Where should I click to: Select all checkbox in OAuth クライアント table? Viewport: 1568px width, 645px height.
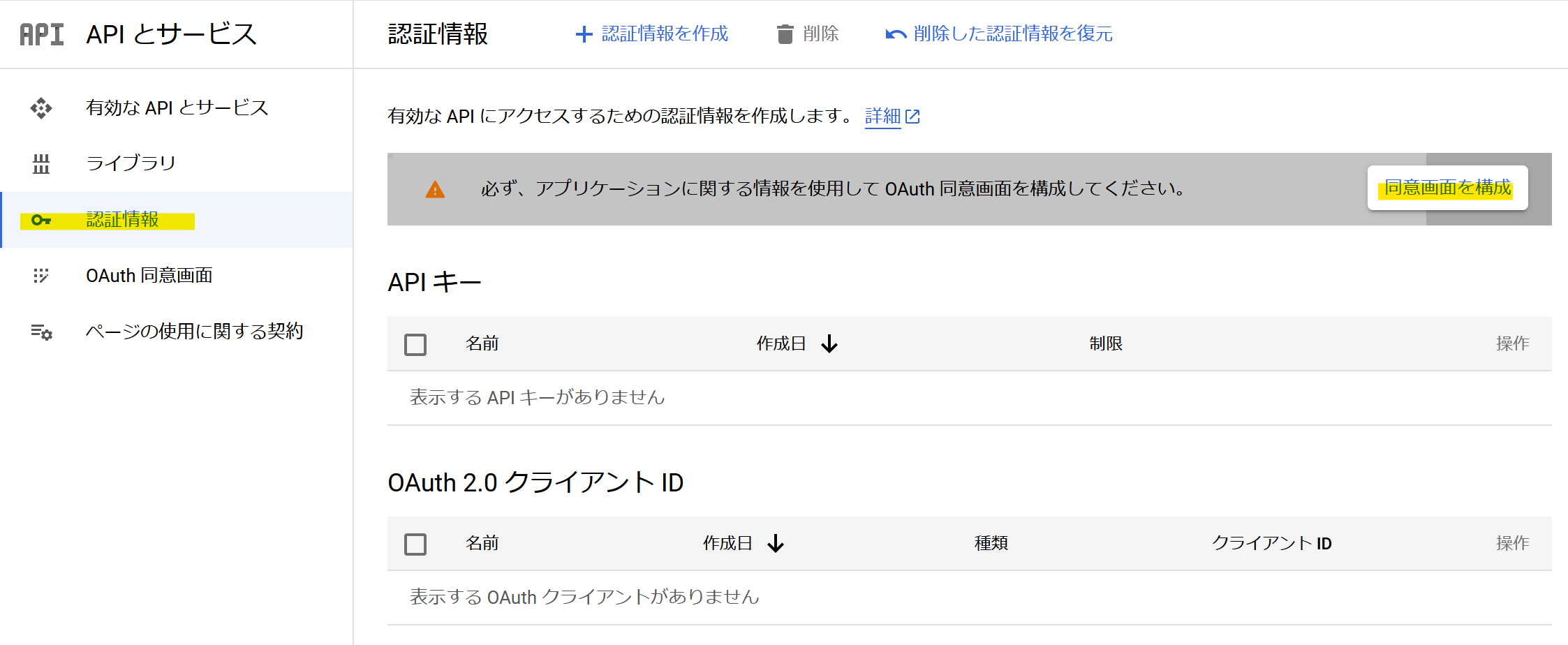pos(415,544)
